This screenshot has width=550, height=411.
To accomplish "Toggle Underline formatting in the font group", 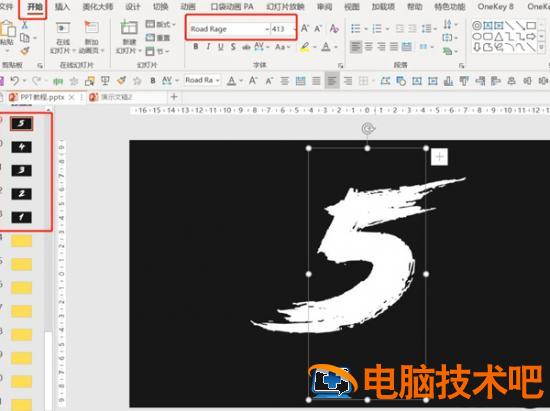I will click(221, 47).
